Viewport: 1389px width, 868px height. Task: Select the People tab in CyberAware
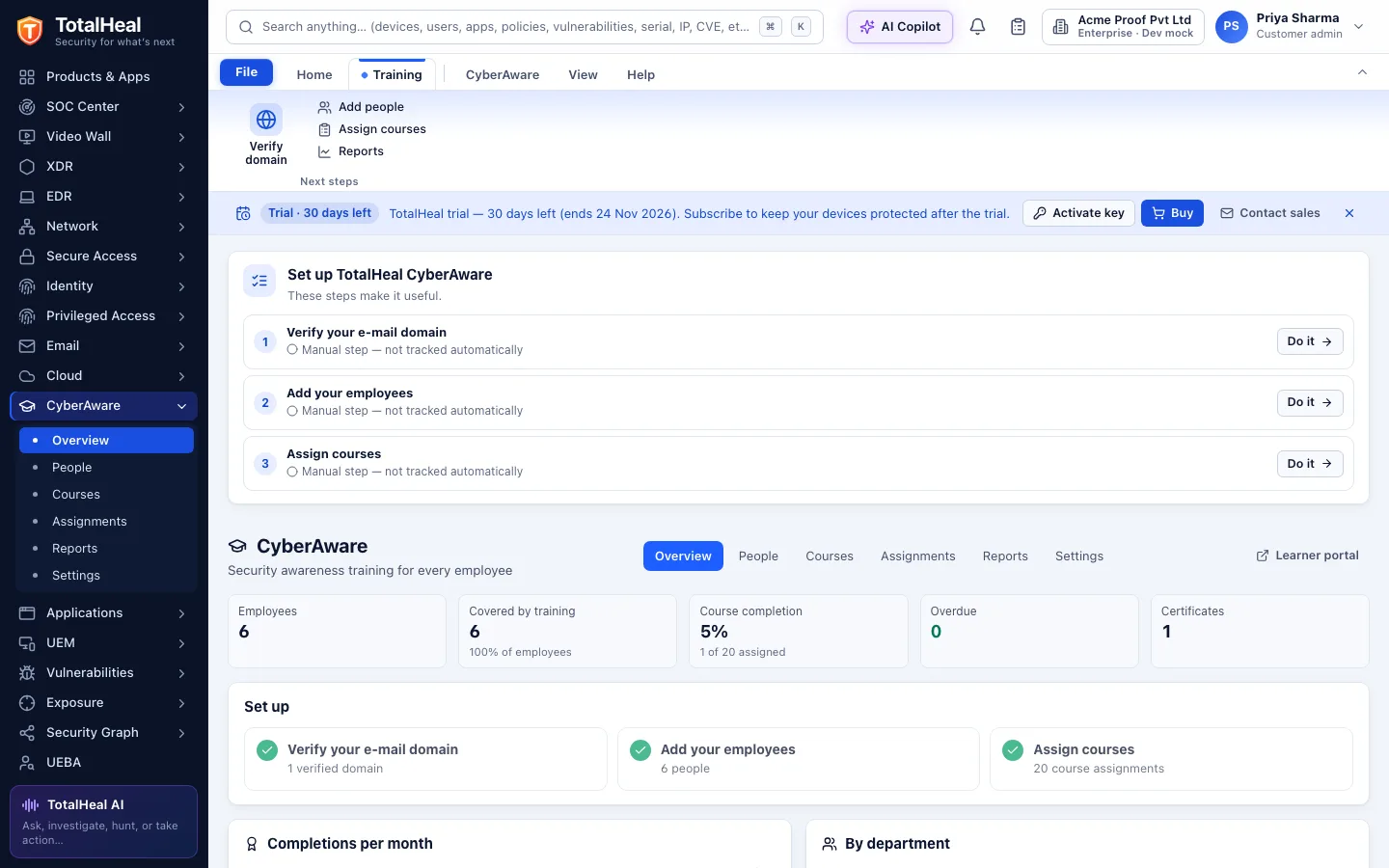point(758,556)
